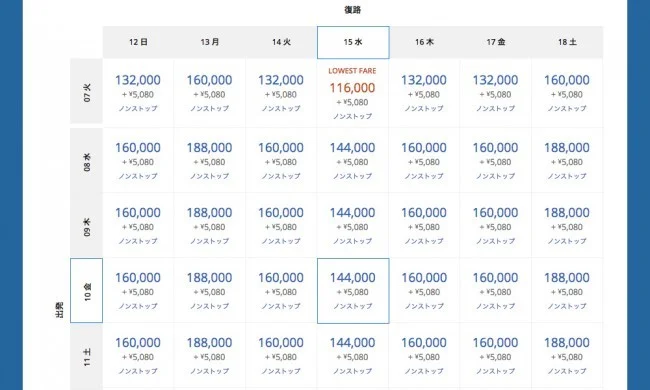Pick departure date row 07 火
The height and width of the screenshot is (390, 650).
click(x=87, y=91)
